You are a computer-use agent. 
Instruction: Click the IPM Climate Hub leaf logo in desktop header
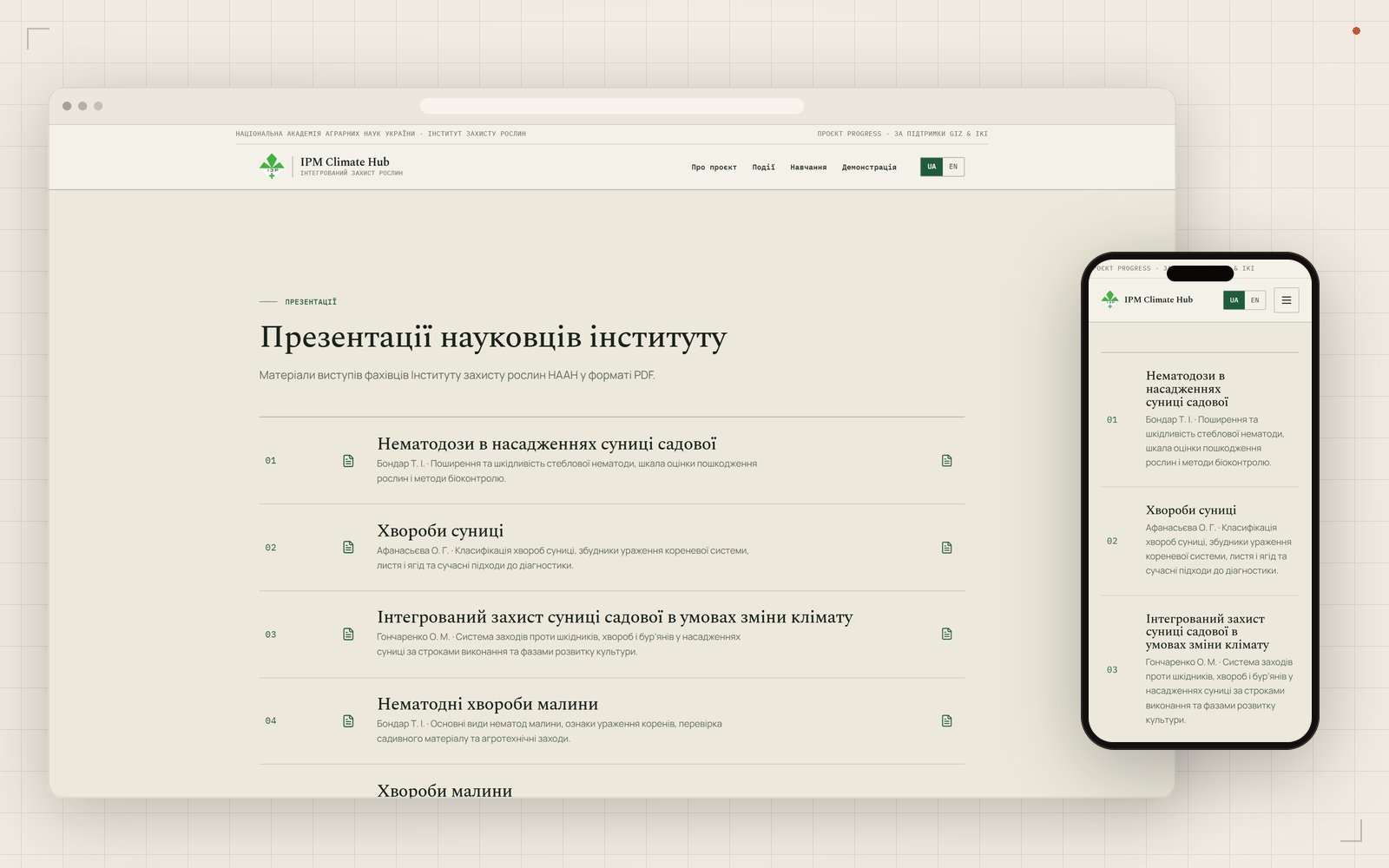tap(272, 166)
